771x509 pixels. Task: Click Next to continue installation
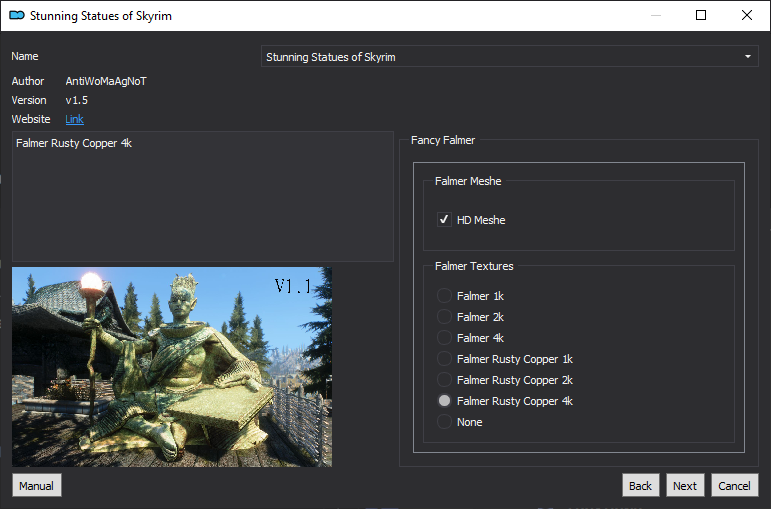pos(685,485)
